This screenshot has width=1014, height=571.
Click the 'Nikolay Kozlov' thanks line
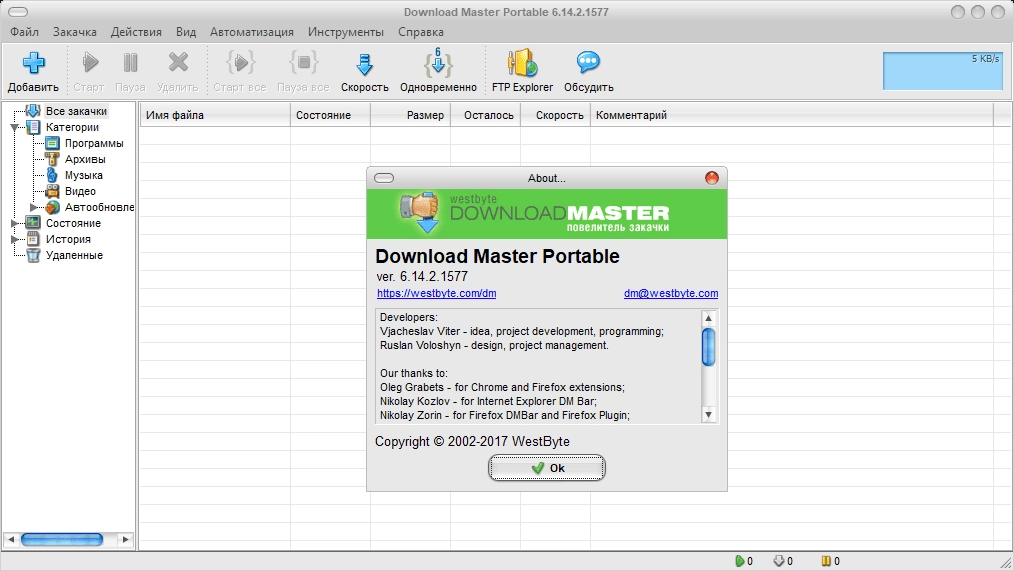pos(488,401)
